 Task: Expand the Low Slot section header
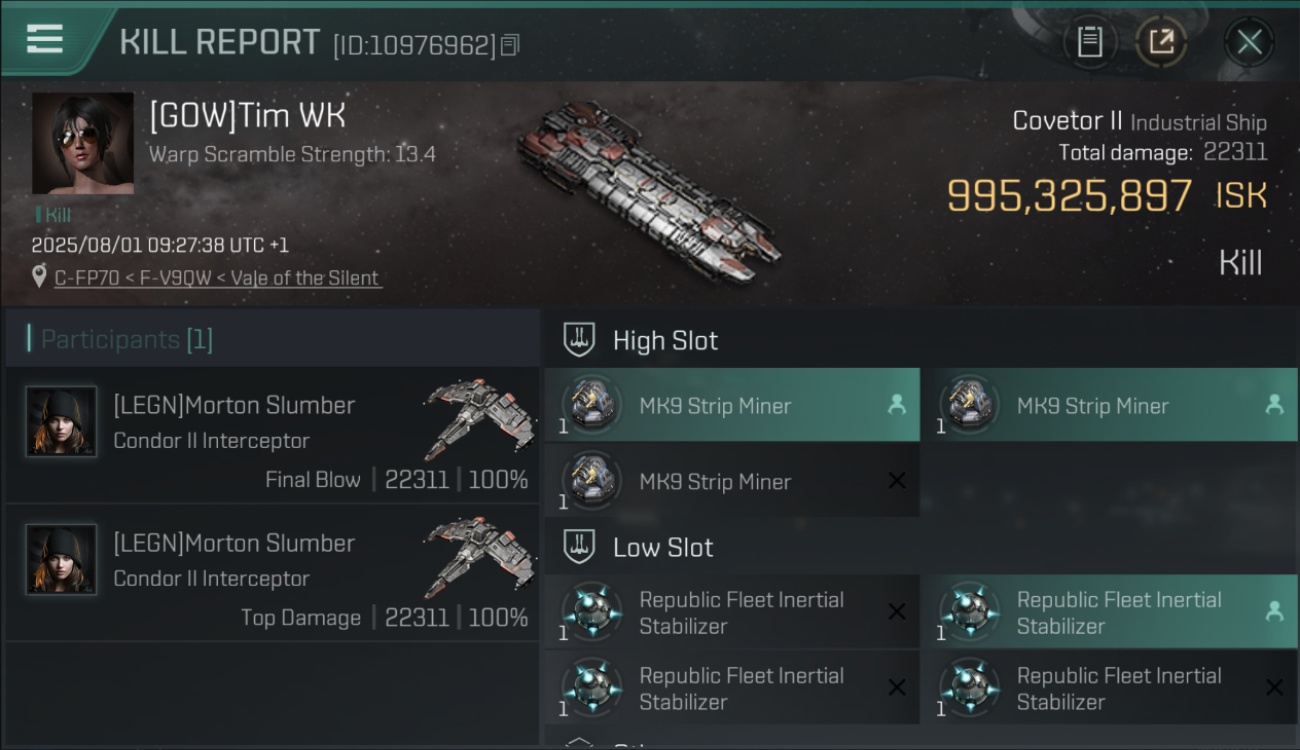click(920, 547)
